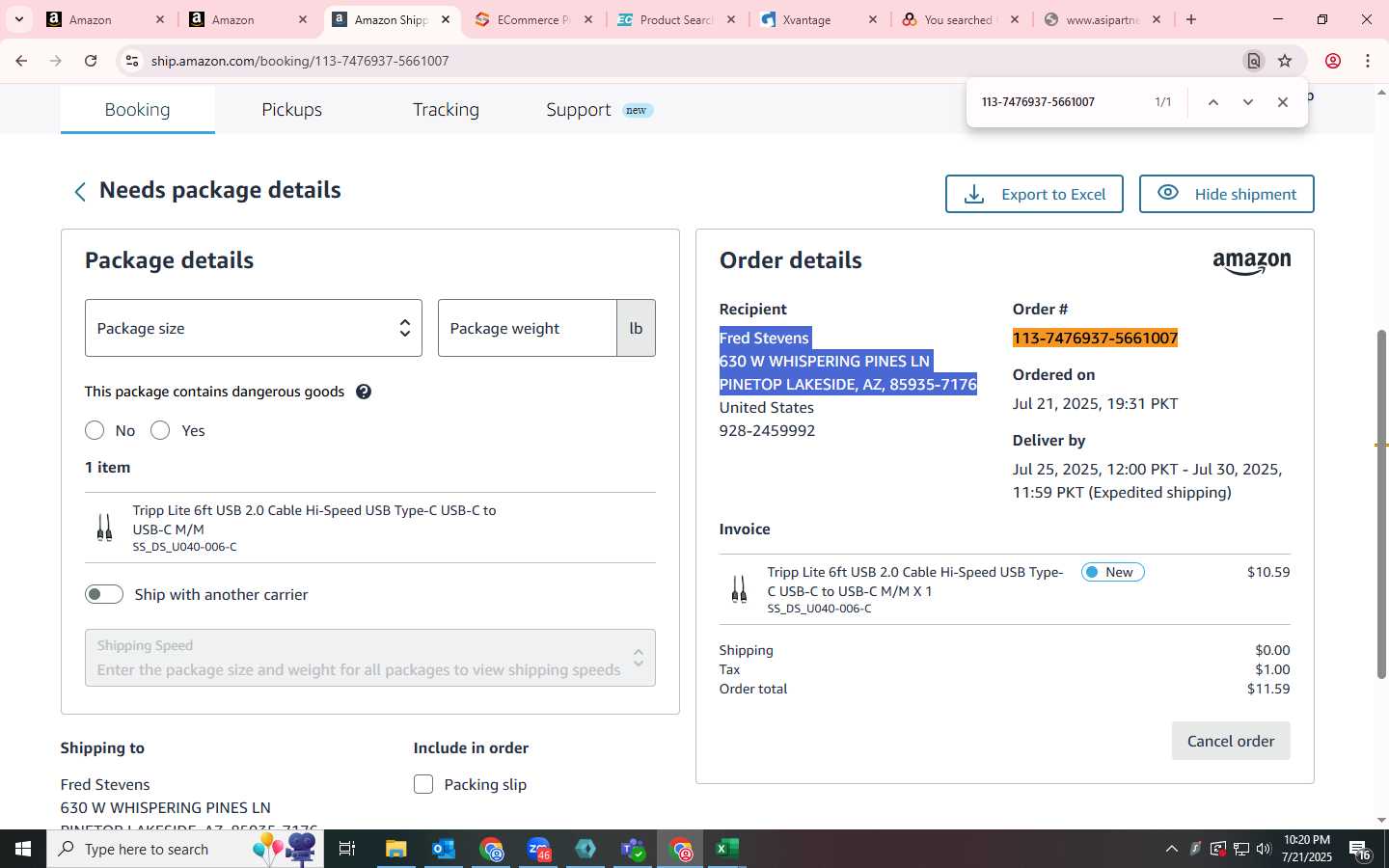Switch to the Tracking tab
This screenshot has height=868, width=1389.
(446, 110)
